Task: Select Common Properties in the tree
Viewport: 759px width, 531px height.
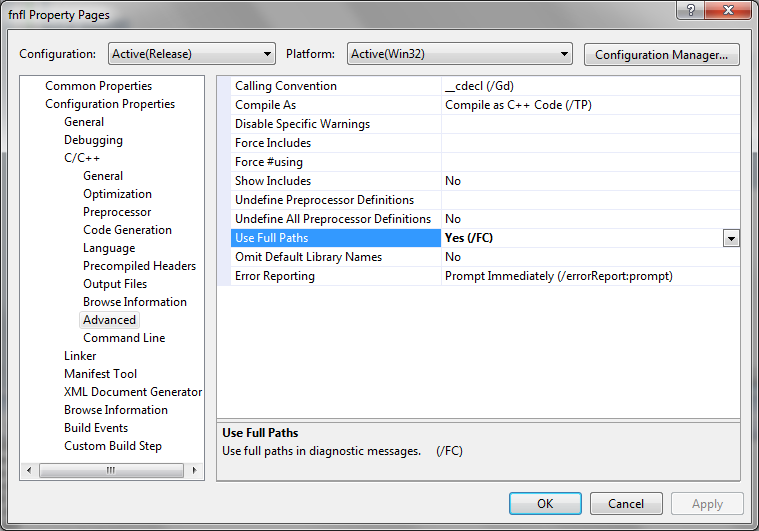Action: pos(98,86)
